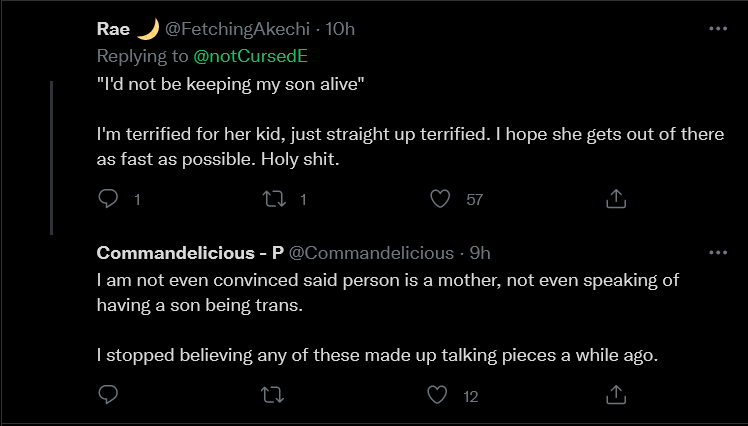Open the three-dot menu on Rae's tweet

coord(718,29)
